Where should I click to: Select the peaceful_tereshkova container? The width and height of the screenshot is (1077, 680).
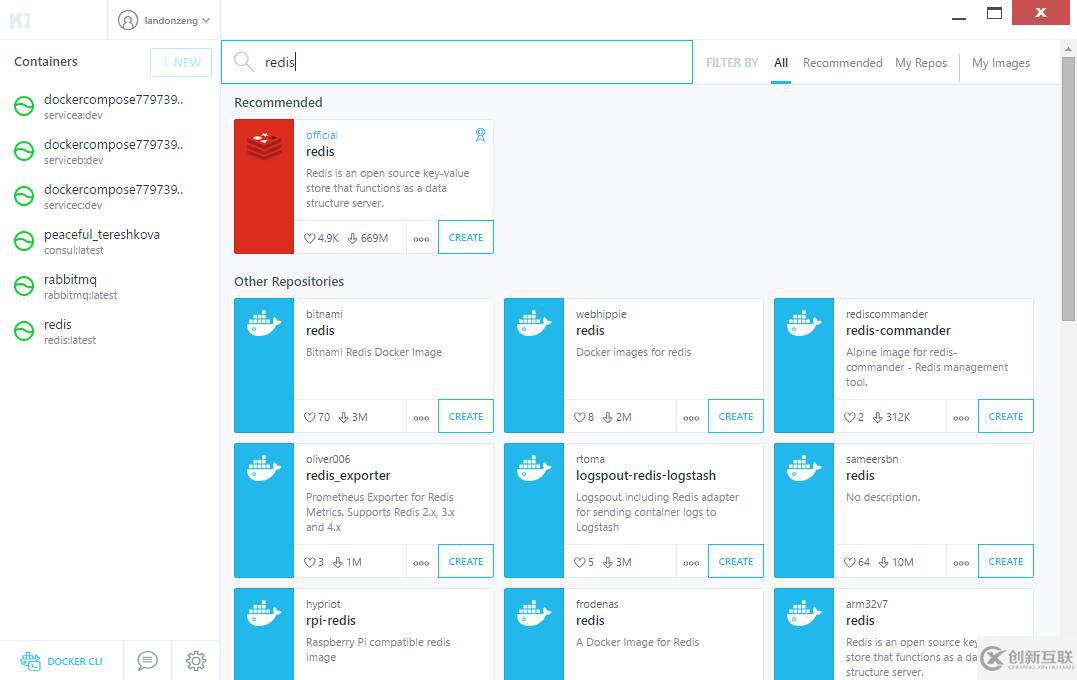[110, 241]
